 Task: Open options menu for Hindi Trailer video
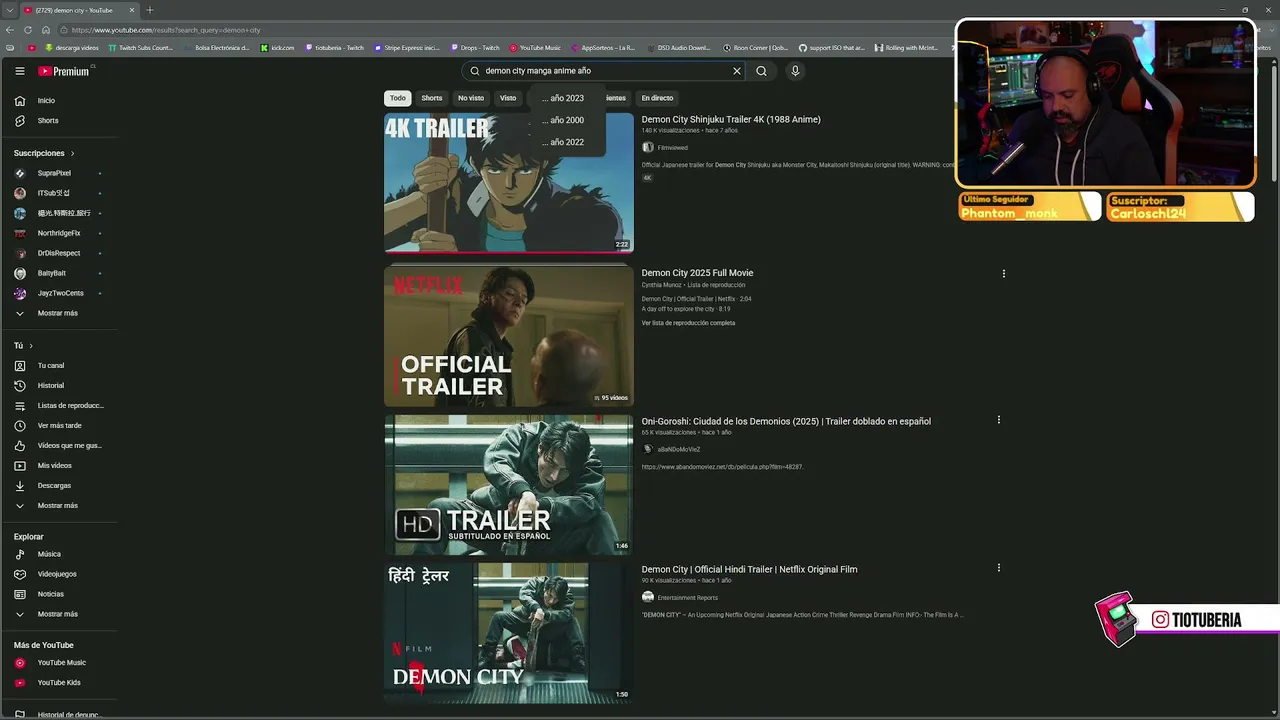pyautogui.click(x=998, y=568)
